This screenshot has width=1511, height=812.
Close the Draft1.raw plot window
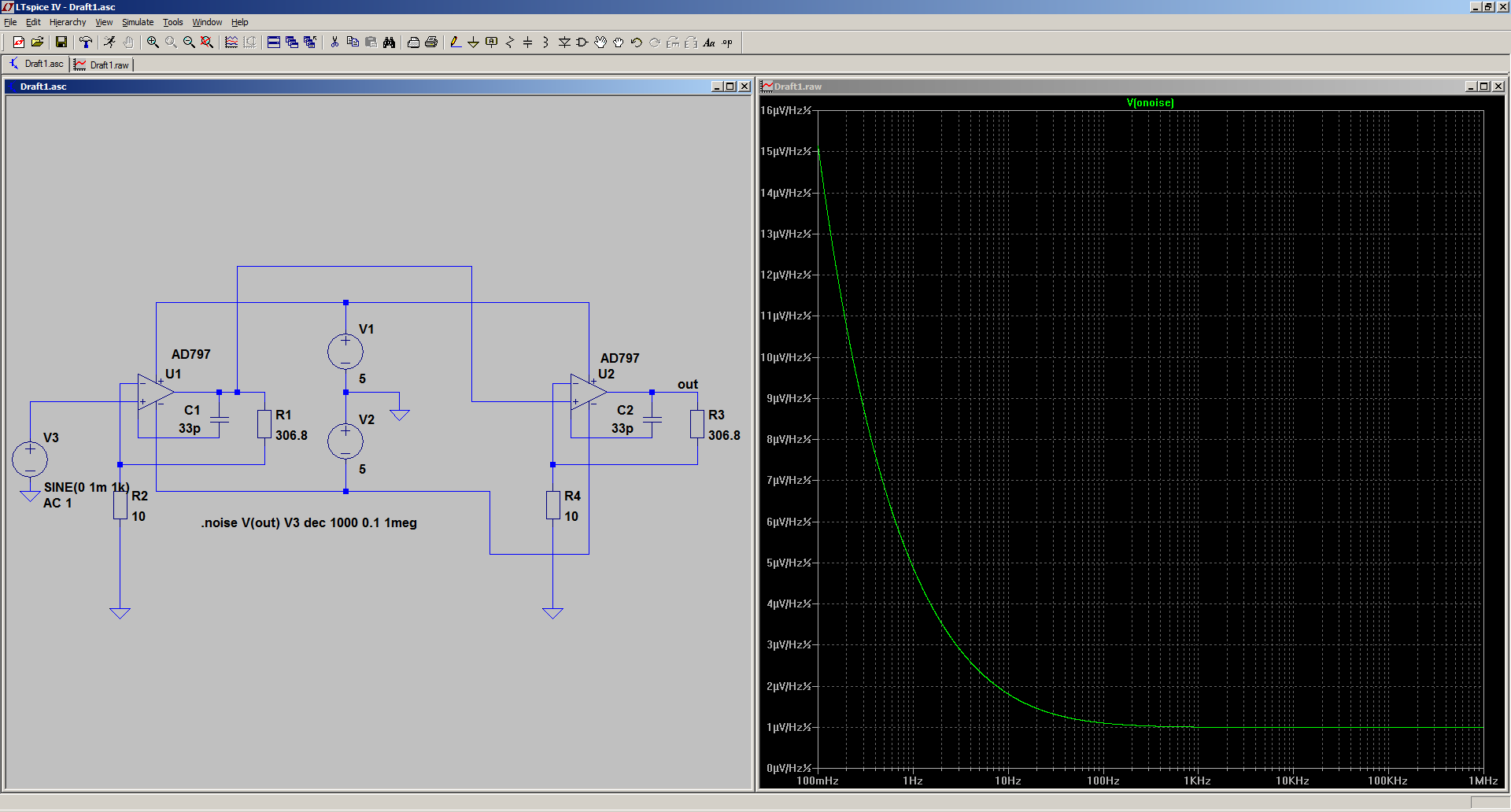point(1498,87)
